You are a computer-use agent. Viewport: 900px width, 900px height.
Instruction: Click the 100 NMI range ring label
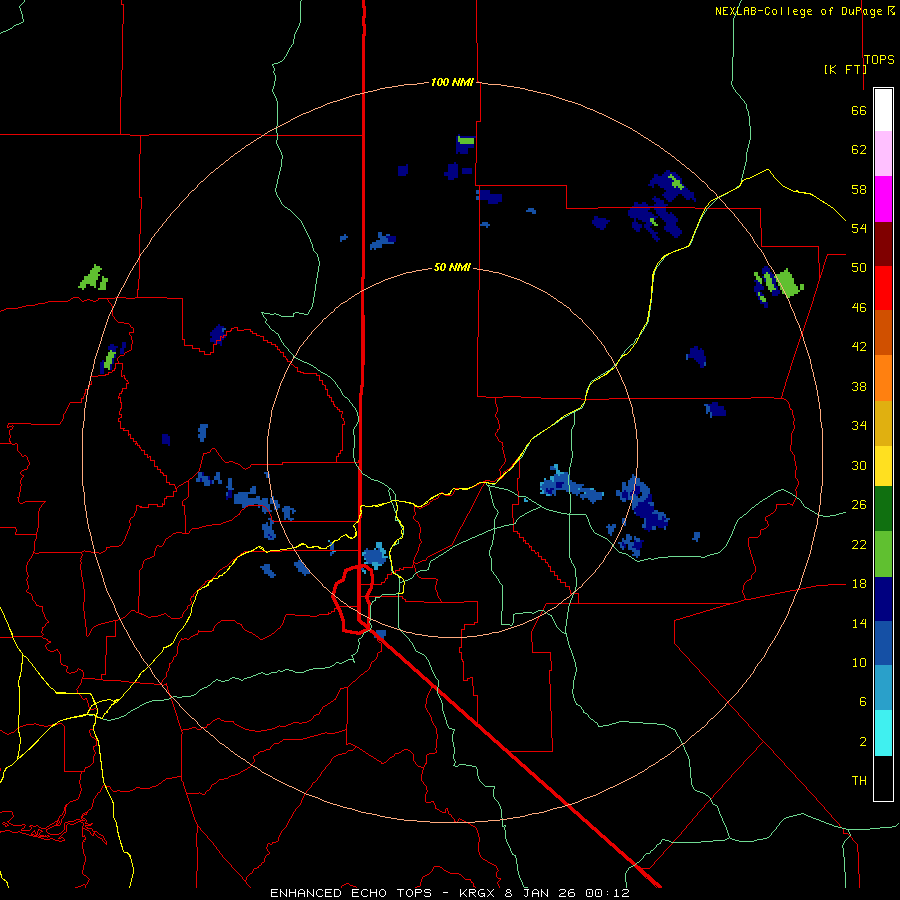(x=452, y=82)
